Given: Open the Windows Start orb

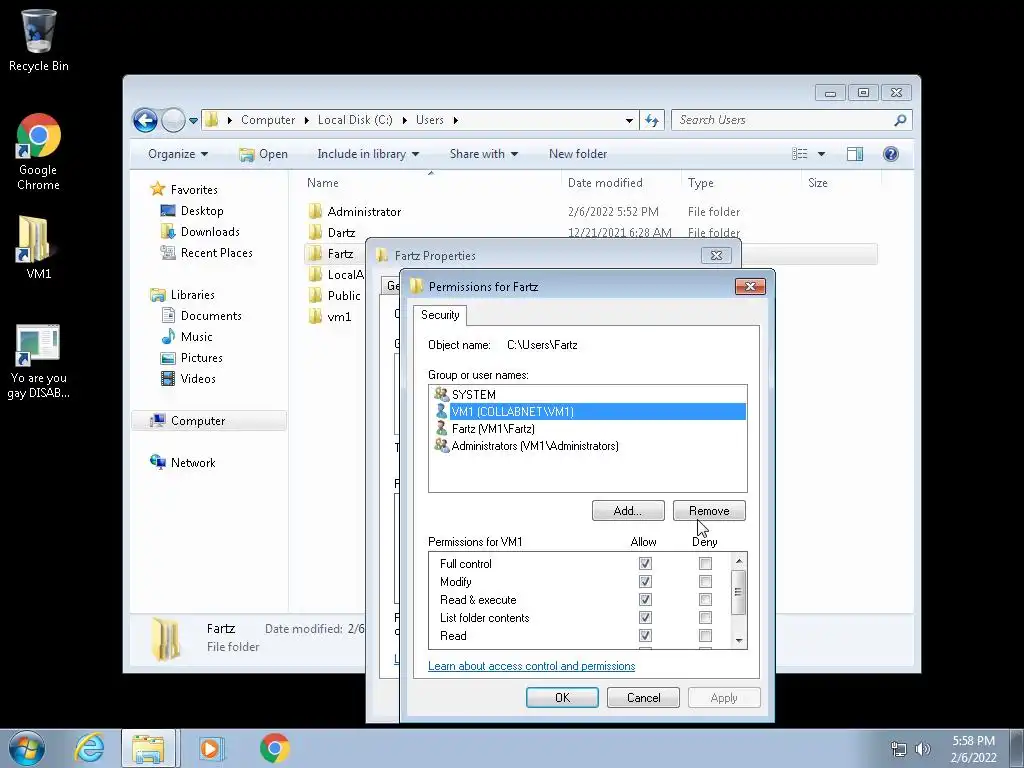Looking at the screenshot, I should coord(27,748).
